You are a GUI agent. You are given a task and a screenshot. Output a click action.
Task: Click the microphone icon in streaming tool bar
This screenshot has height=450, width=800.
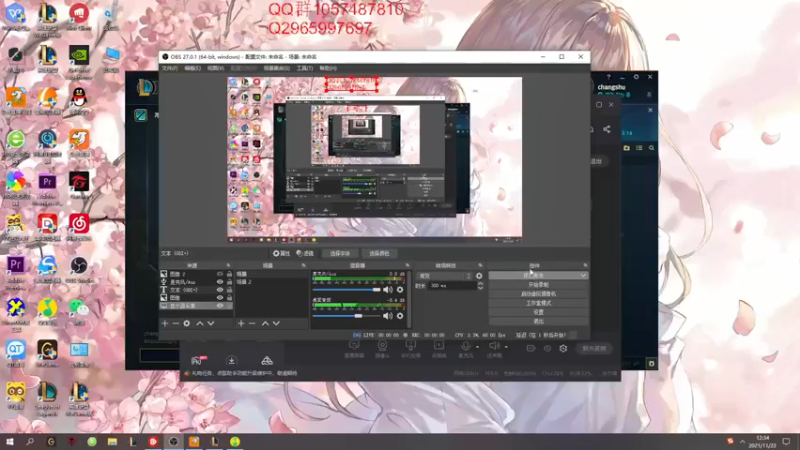[465, 346]
